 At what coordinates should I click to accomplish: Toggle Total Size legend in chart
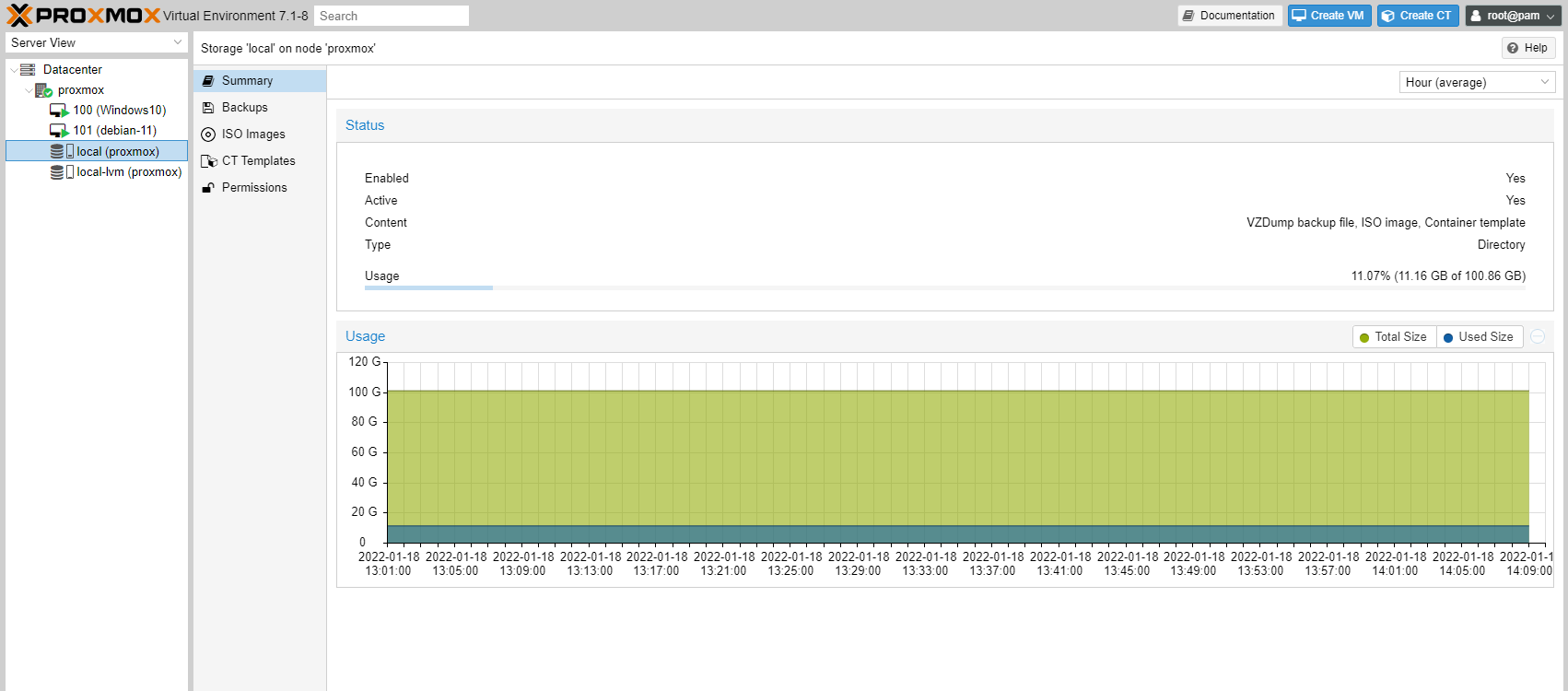point(1393,337)
